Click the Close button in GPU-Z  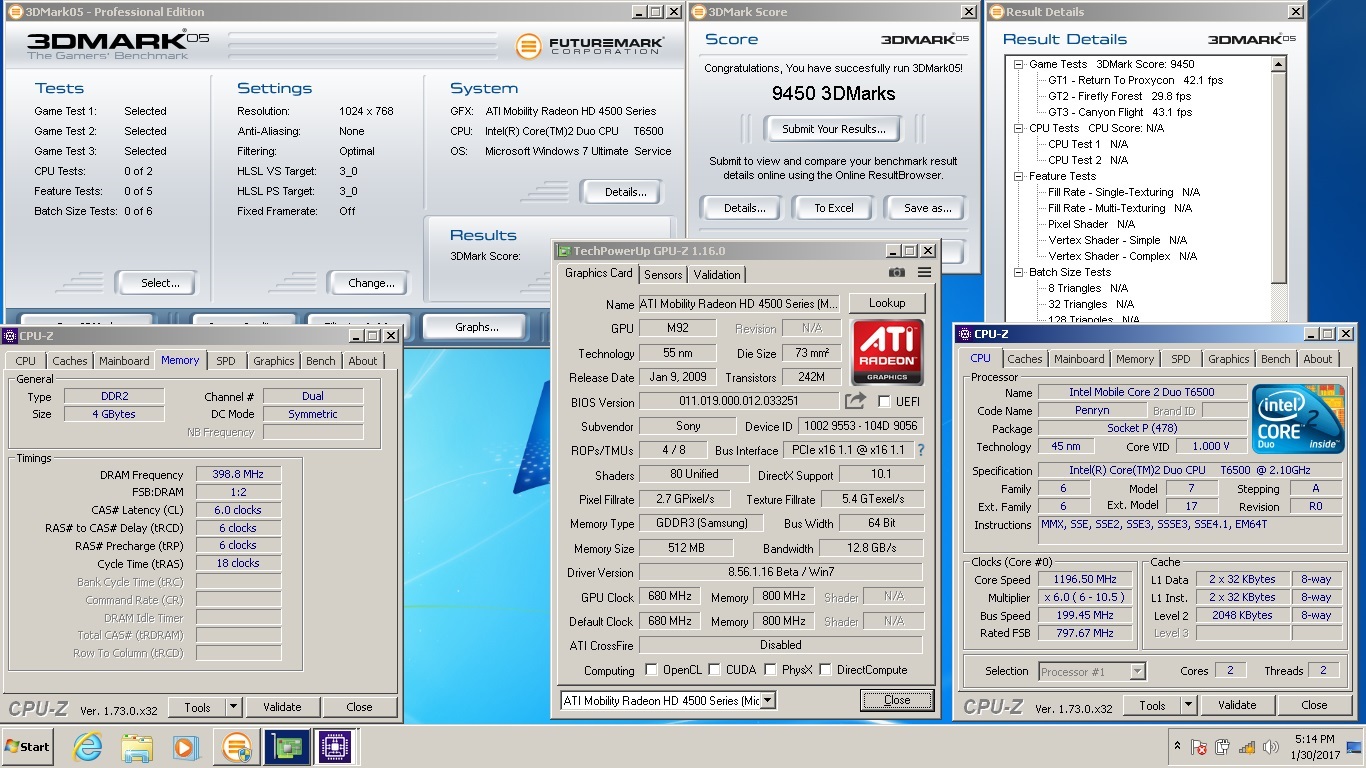897,700
